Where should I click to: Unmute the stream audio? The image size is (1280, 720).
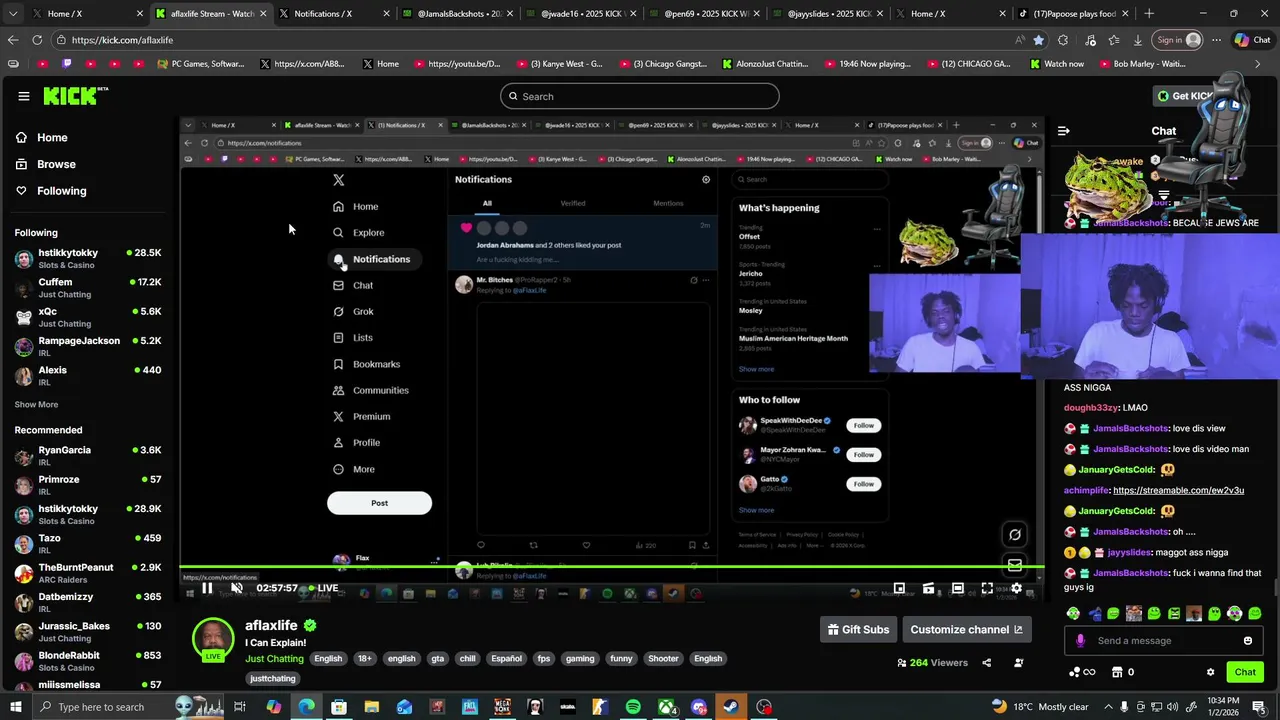tap(237, 588)
